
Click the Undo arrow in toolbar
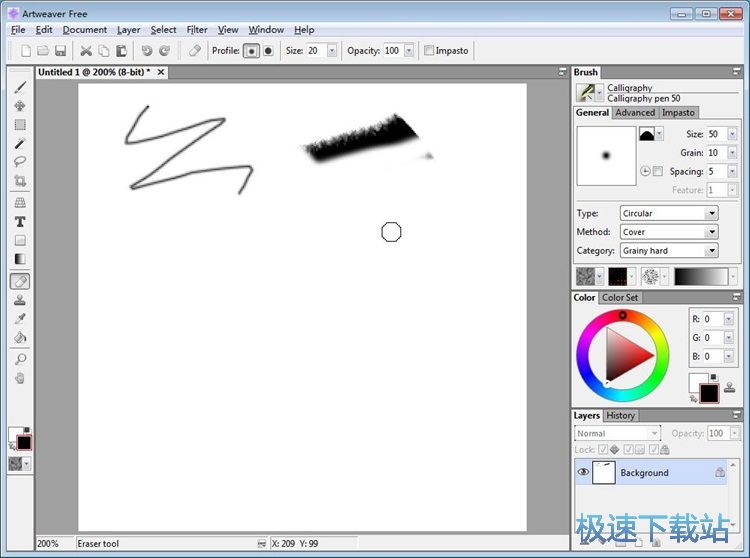(x=146, y=51)
